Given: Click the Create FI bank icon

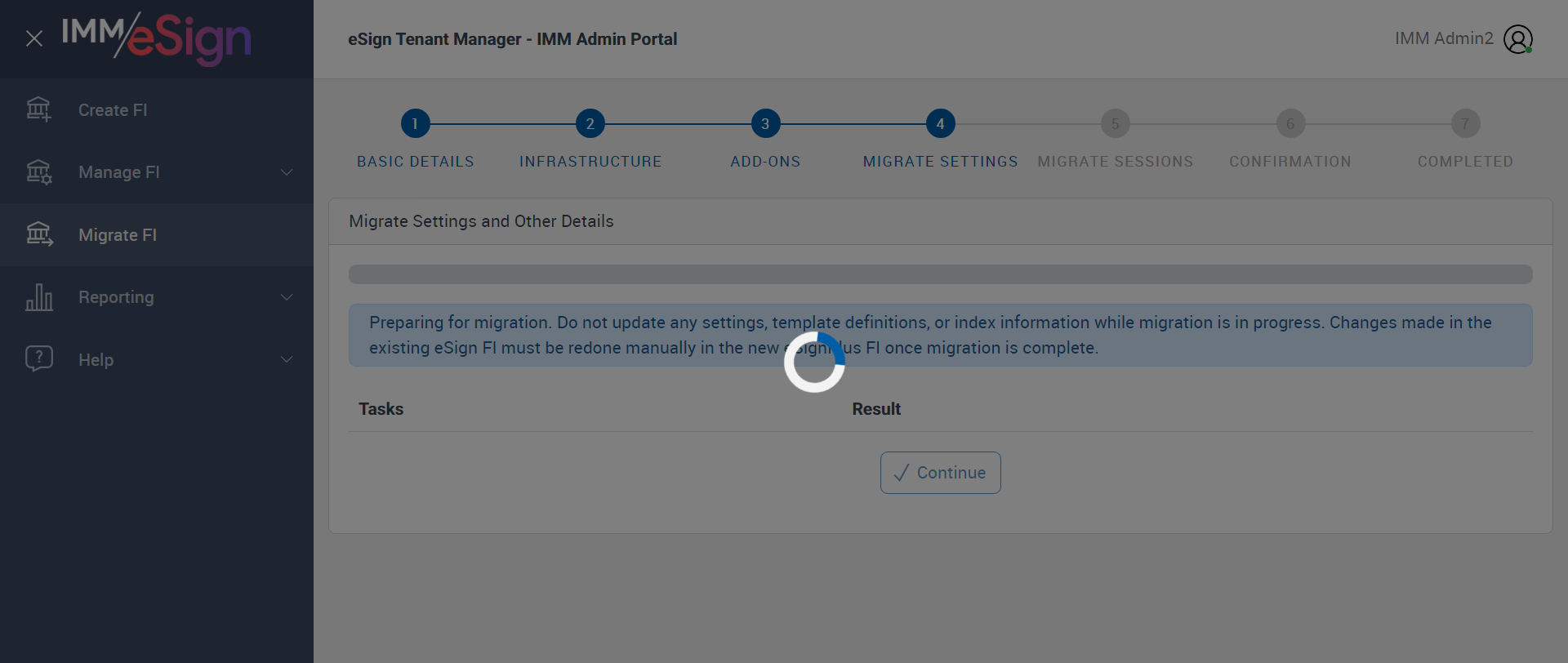Looking at the screenshot, I should (38, 109).
